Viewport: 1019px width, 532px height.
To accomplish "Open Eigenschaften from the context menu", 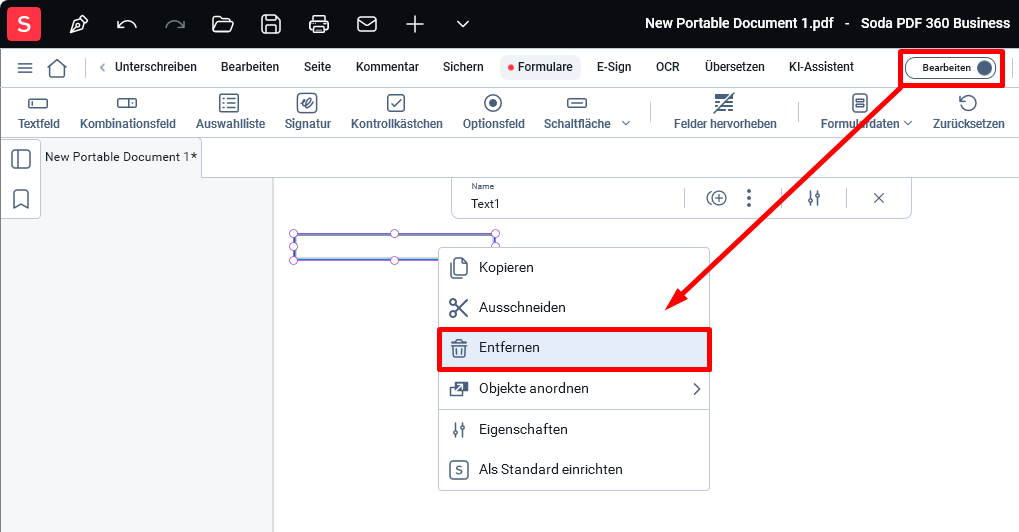I will pyautogui.click(x=574, y=429).
